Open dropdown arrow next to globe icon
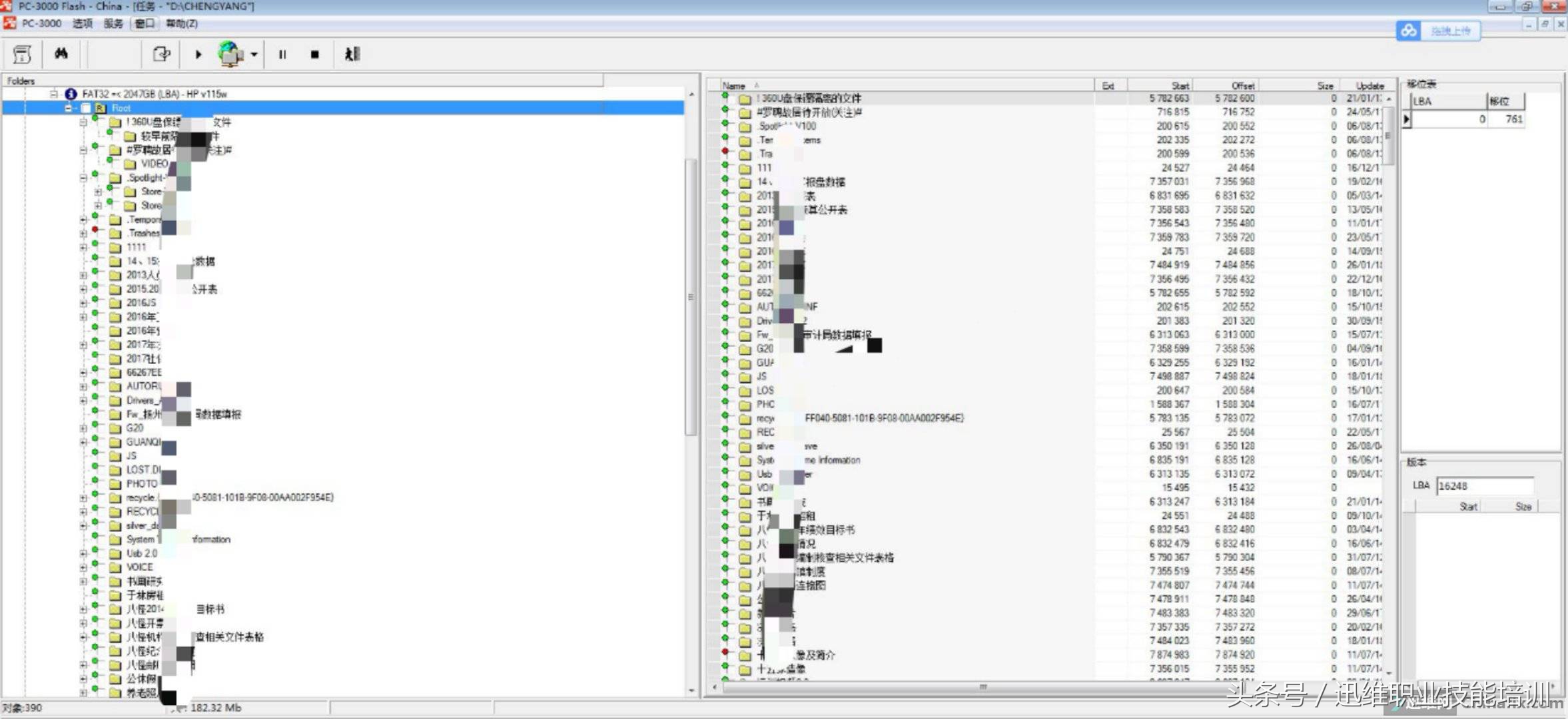Image resolution: width=1568 pixels, height=719 pixels. pos(254,55)
